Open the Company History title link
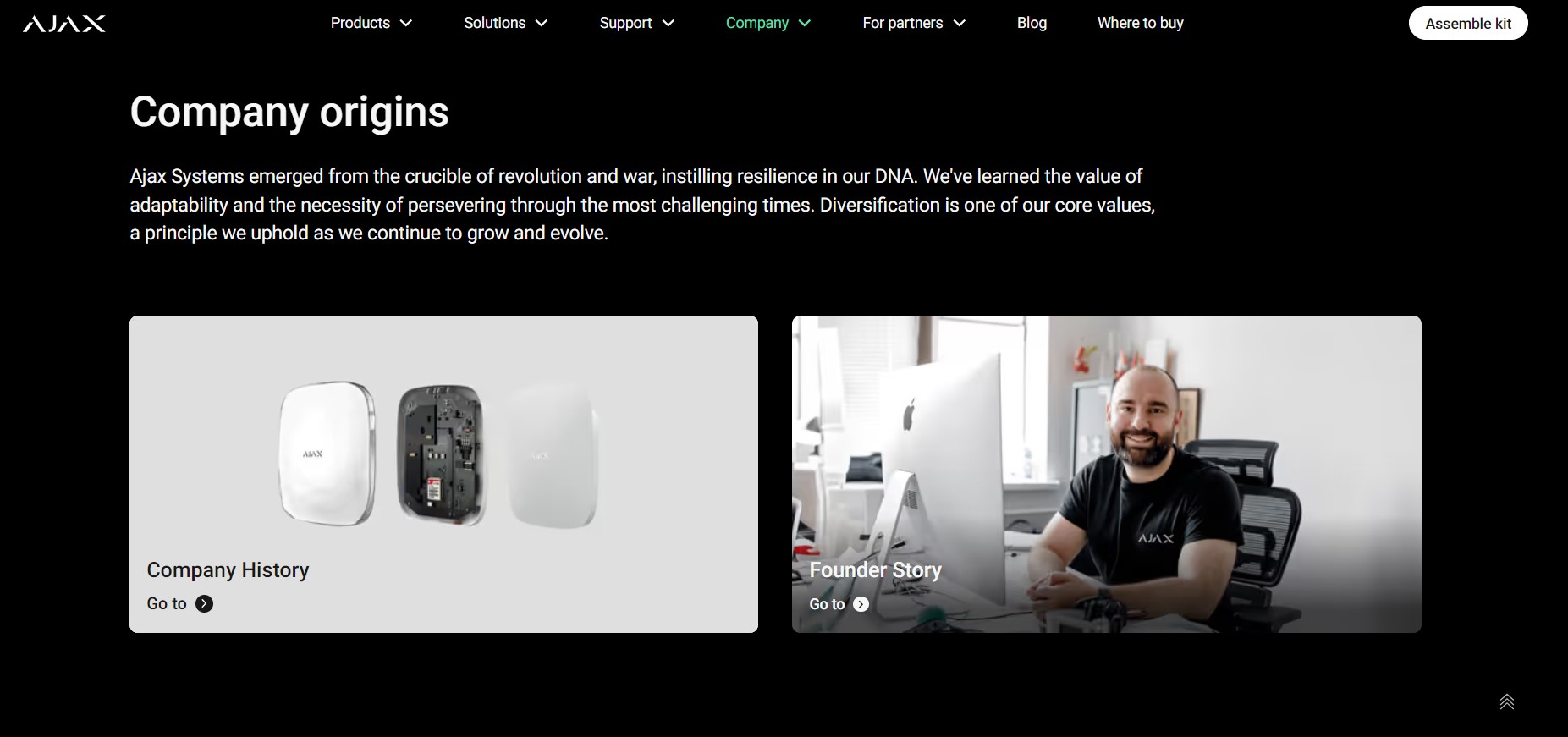 pos(228,570)
